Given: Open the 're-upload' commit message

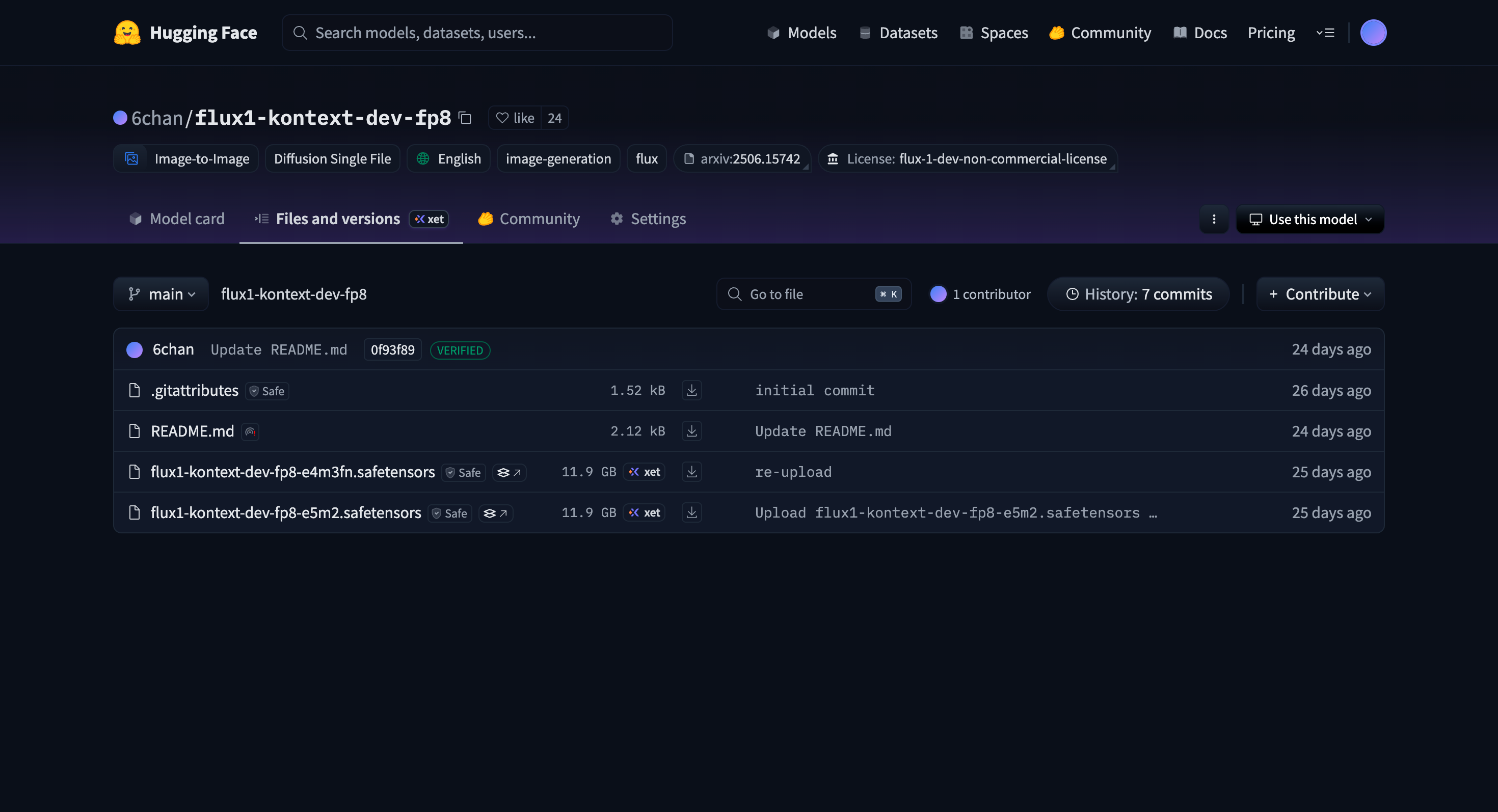Looking at the screenshot, I should coord(793,471).
